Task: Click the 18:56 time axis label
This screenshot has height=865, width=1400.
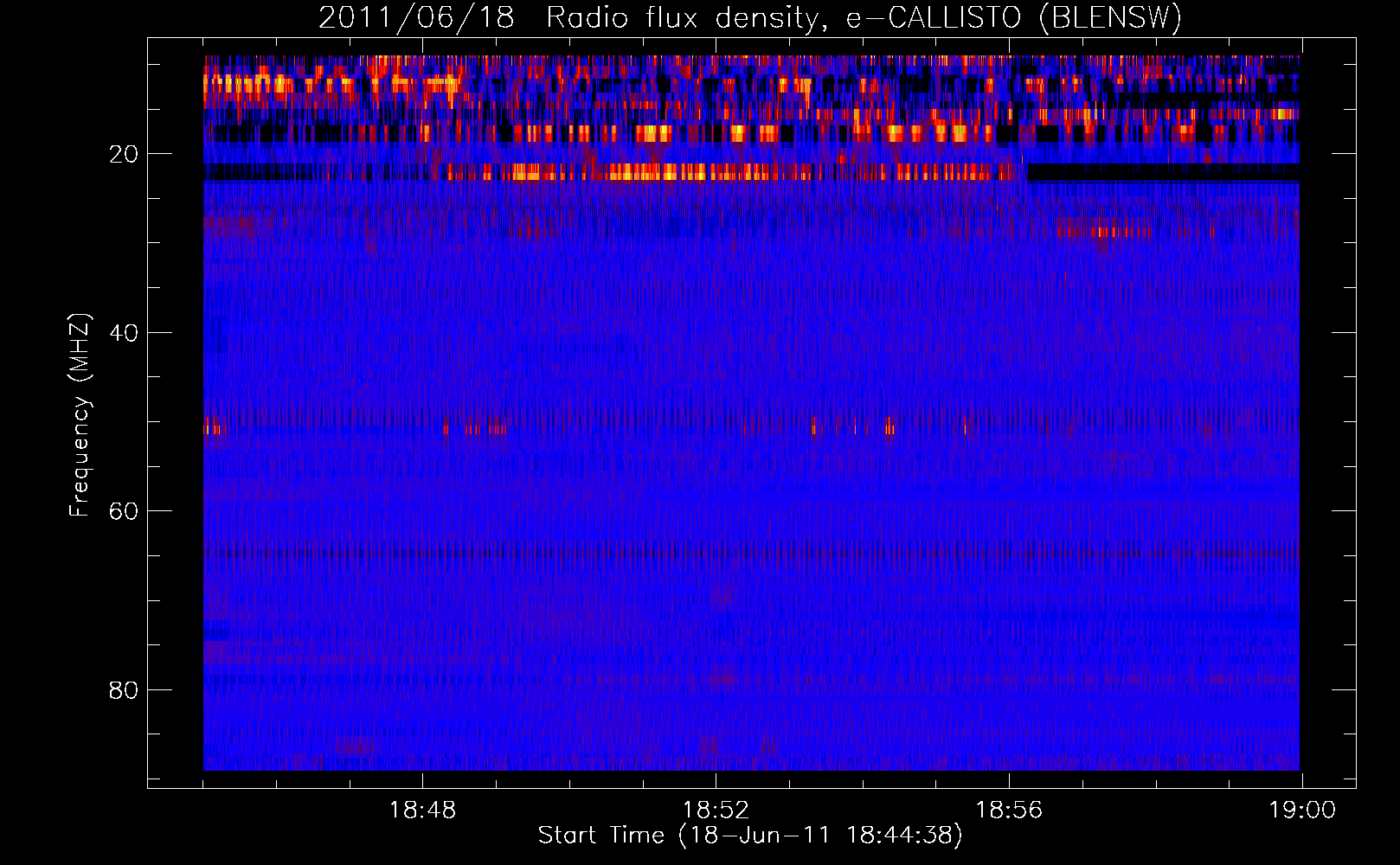Action: 1009,811
